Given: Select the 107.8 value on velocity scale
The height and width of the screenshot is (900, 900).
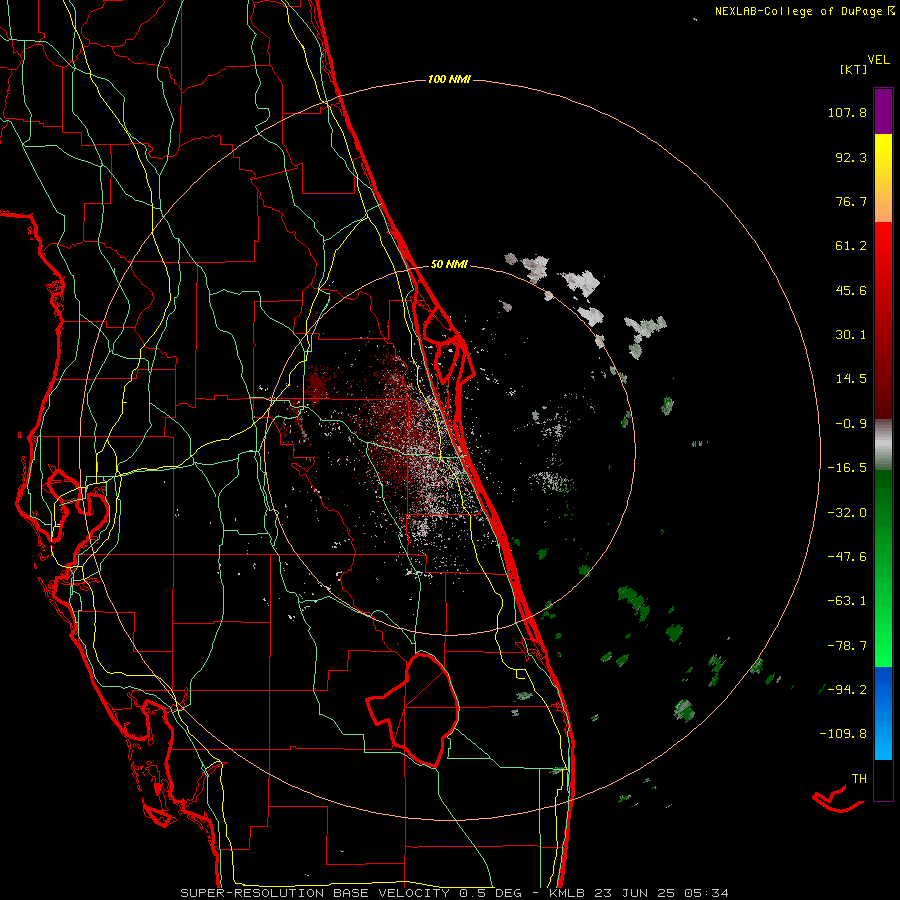Looking at the screenshot, I should pyautogui.click(x=847, y=112).
